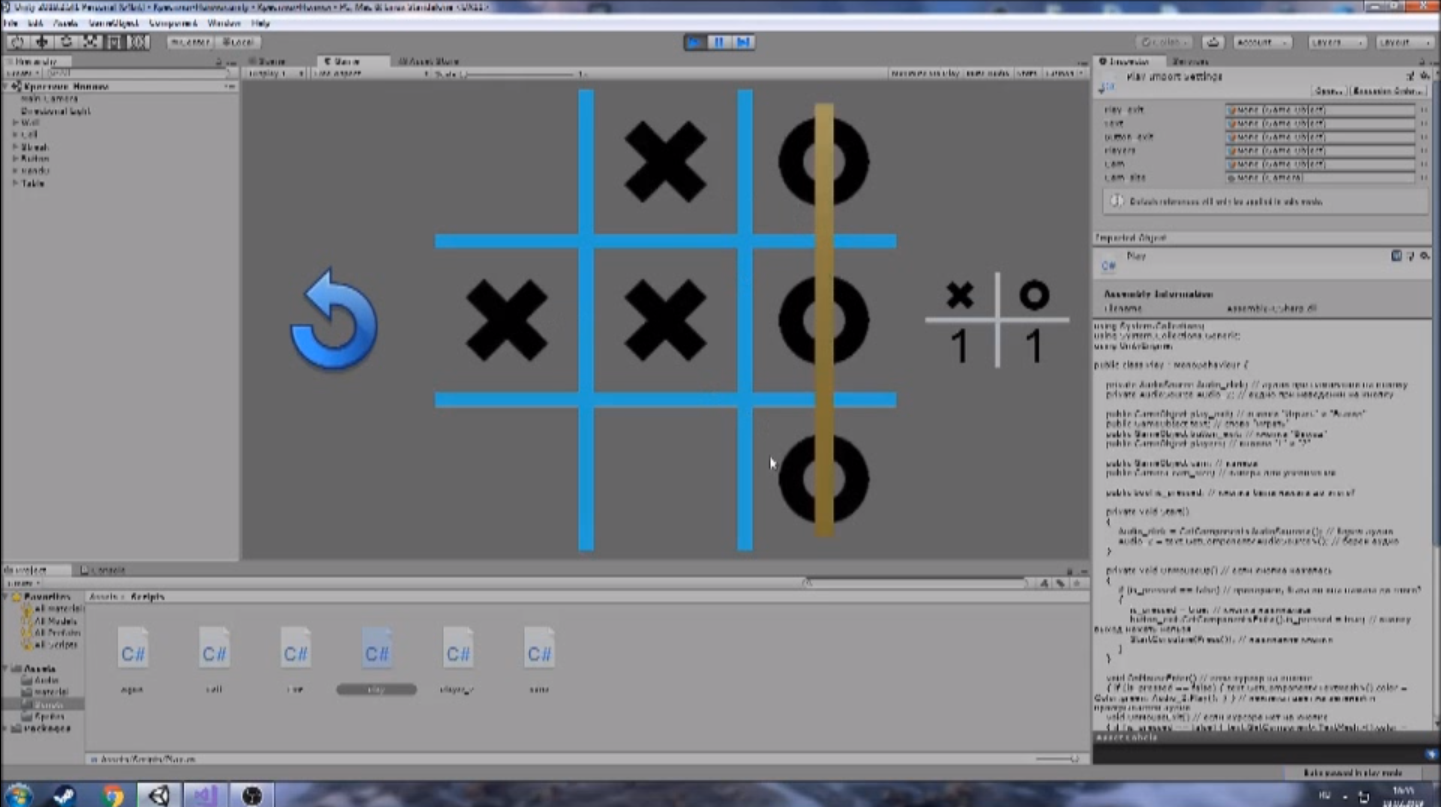Toggle Stats in Game view

[x=1027, y=74]
